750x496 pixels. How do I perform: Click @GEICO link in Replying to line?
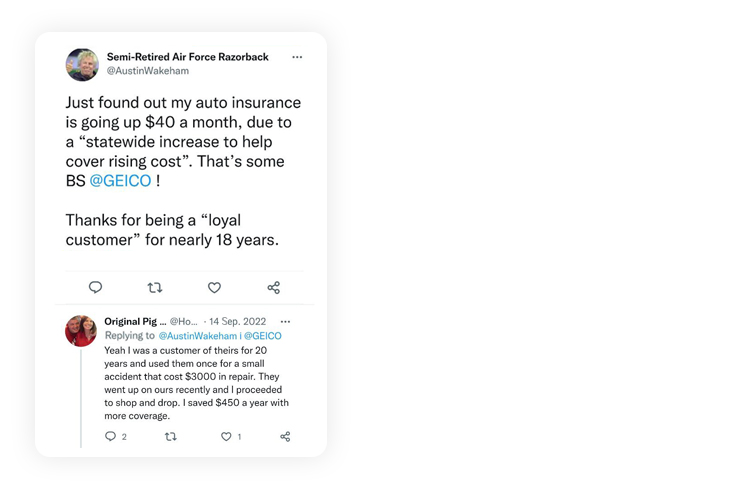(x=263, y=336)
